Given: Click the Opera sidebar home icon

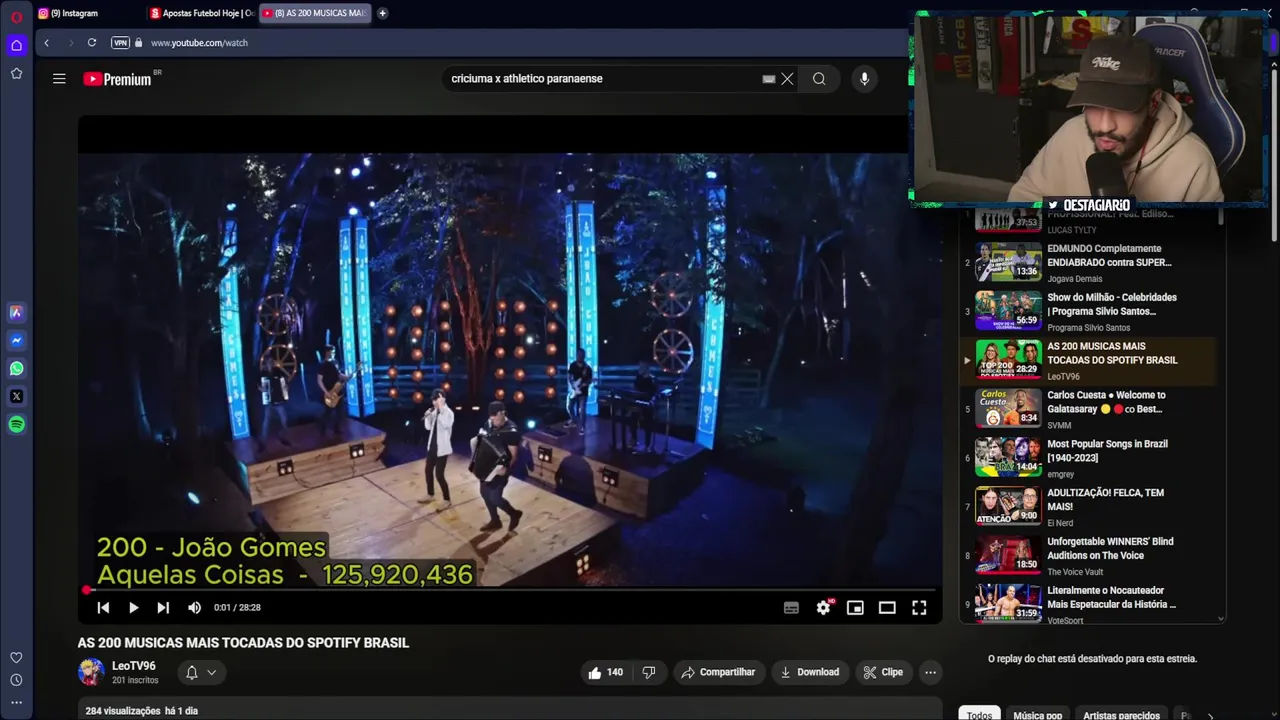Looking at the screenshot, I should (x=16, y=45).
